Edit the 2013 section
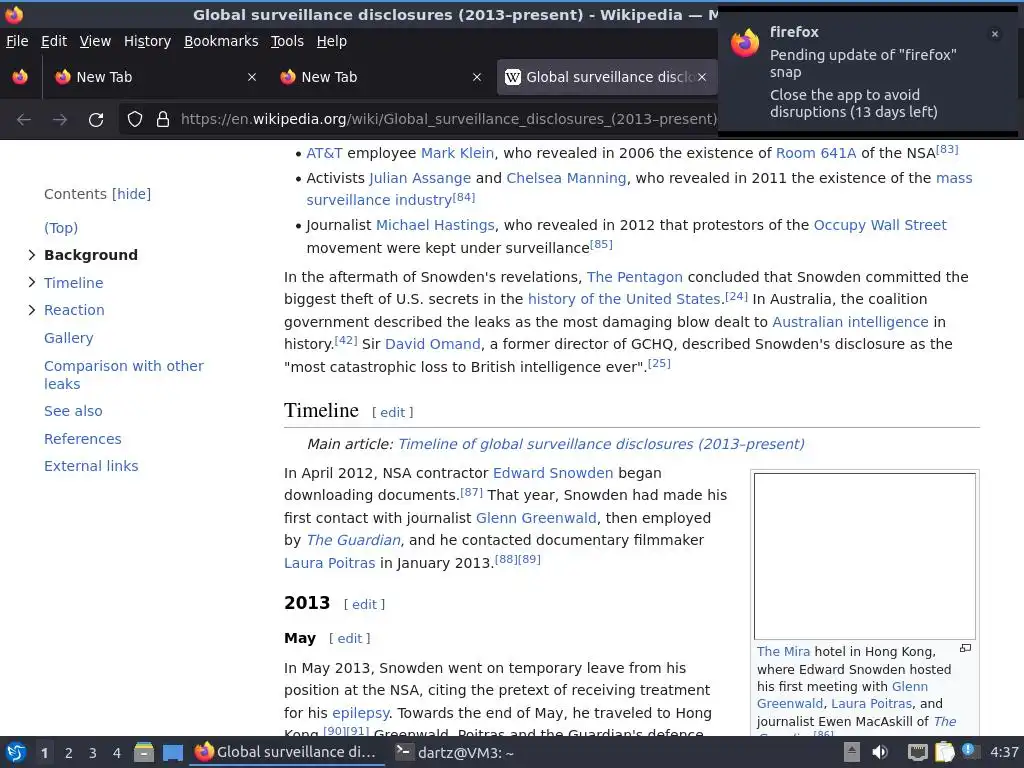1024x768 pixels. [364, 604]
